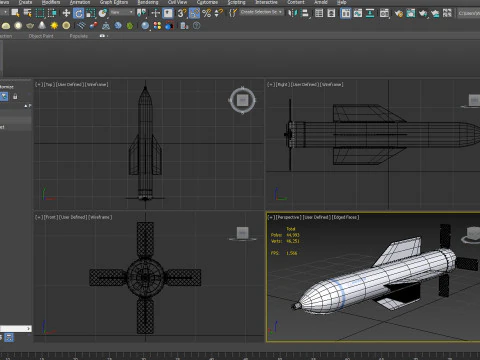Choose the Rectangular Selection Region tool

(x=40, y=13)
